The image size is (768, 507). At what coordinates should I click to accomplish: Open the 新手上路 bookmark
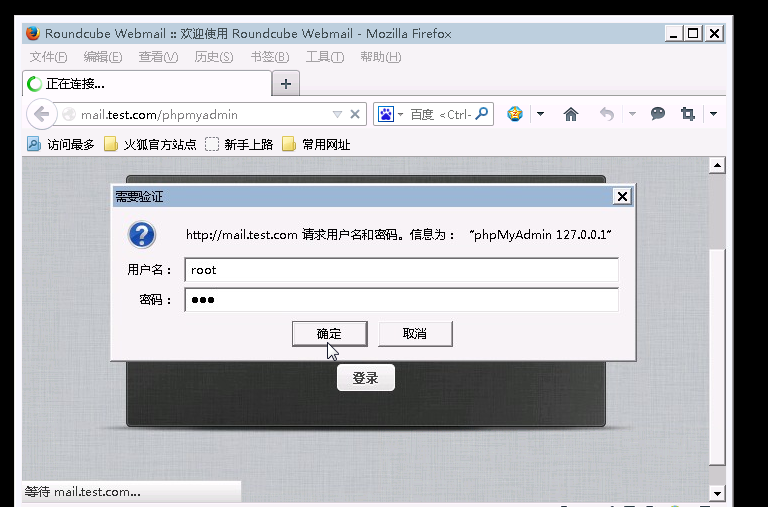239,145
